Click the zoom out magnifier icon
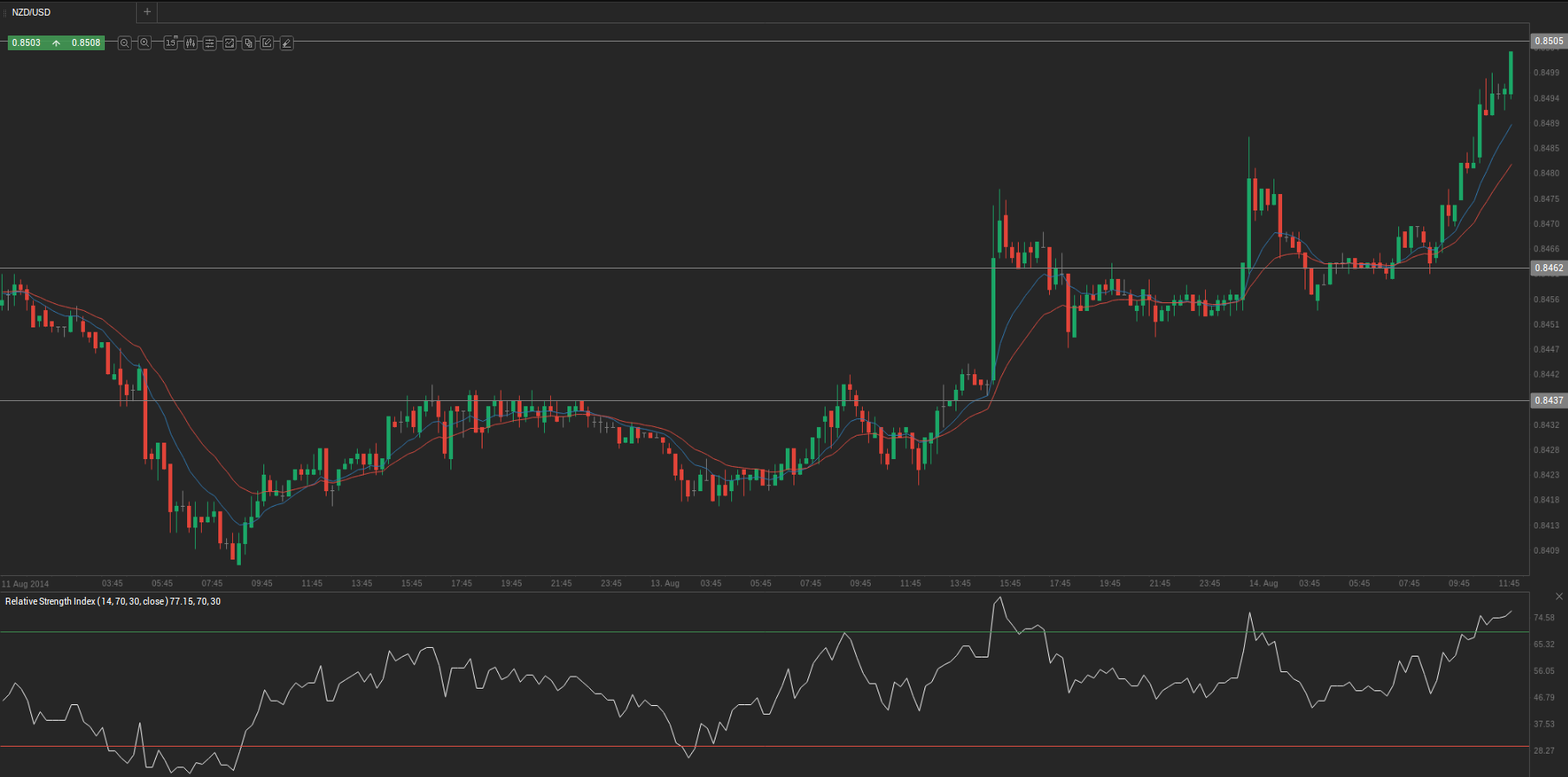The height and width of the screenshot is (777, 1568). [x=125, y=42]
